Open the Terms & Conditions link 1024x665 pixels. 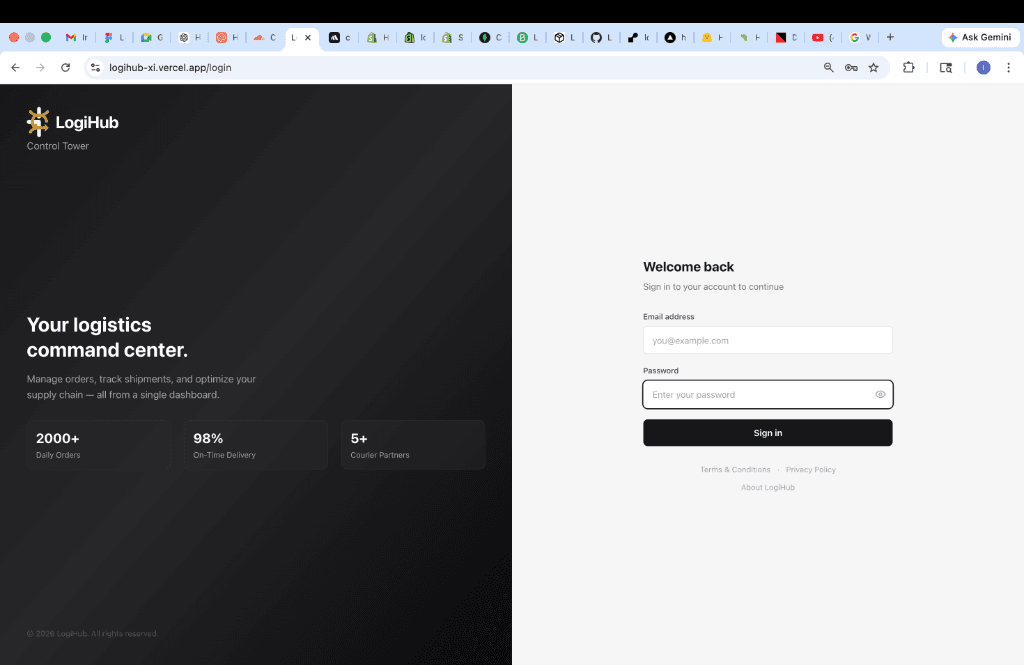point(735,470)
